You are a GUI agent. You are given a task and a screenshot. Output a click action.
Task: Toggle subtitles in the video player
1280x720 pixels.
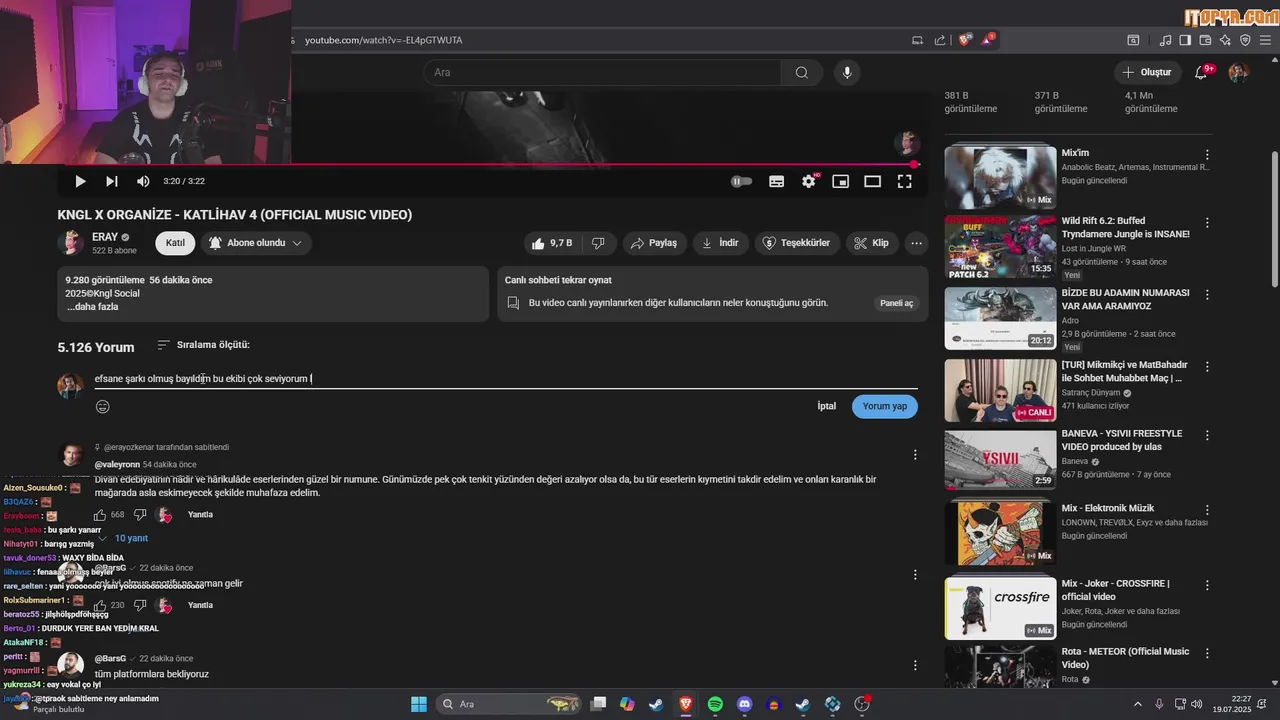(776, 181)
